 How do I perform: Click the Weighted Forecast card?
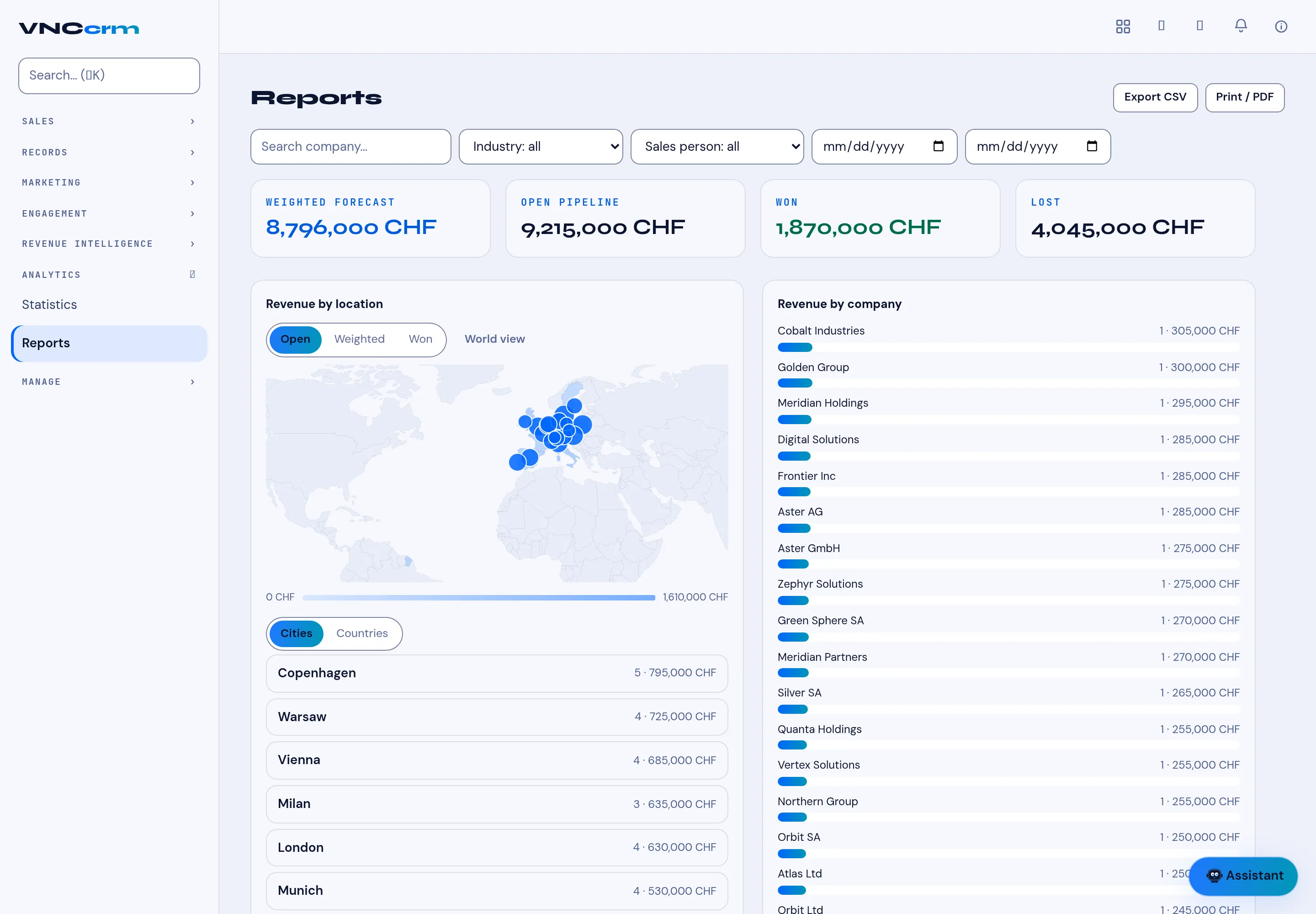pos(371,218)
